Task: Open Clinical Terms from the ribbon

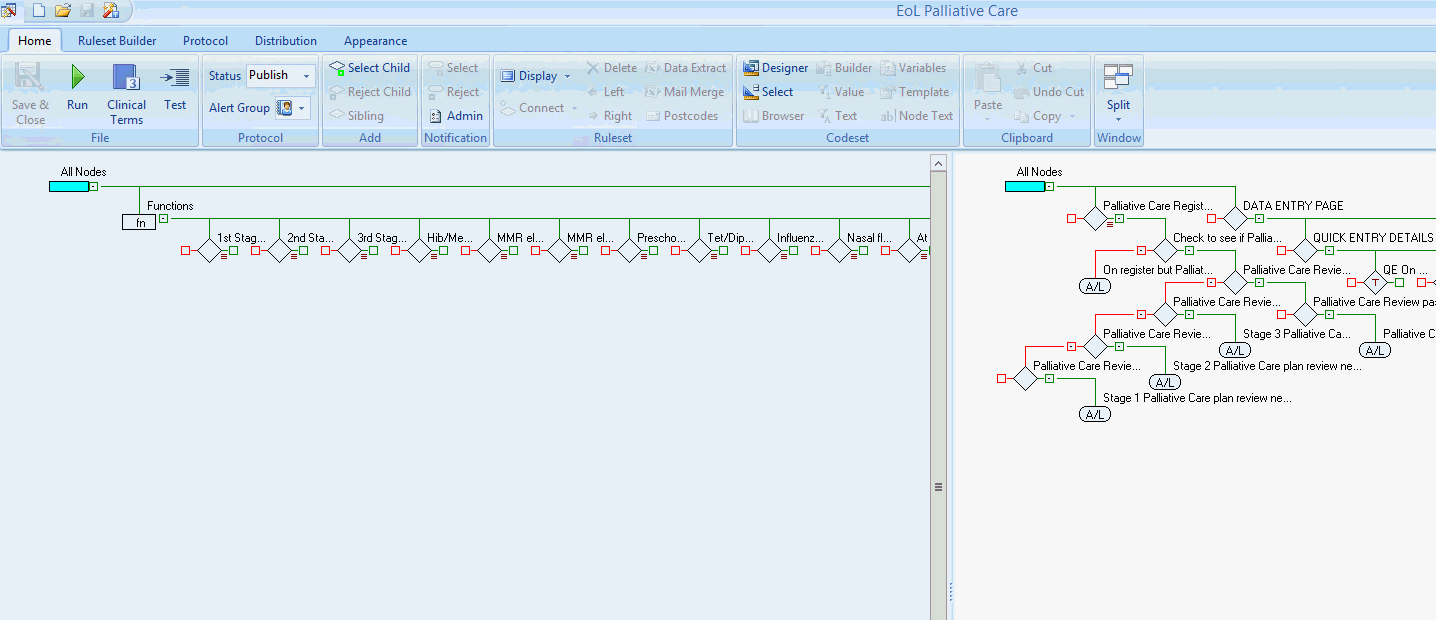Action: (126, 78)
